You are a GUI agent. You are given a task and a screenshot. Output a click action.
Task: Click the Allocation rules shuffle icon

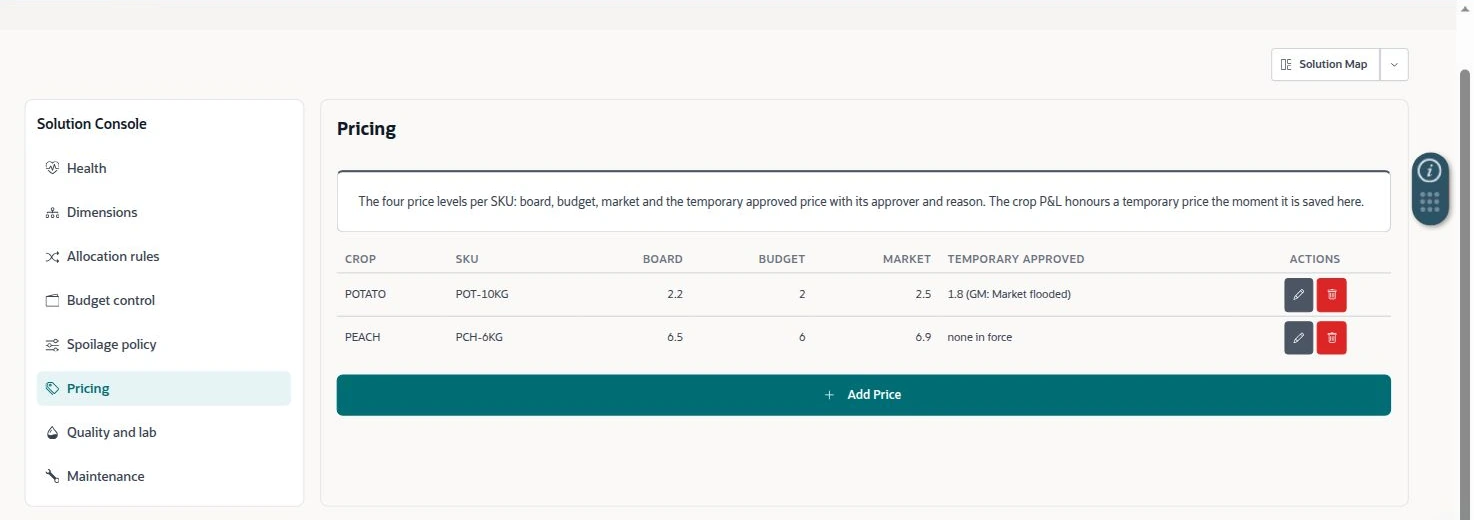[53, 256]
